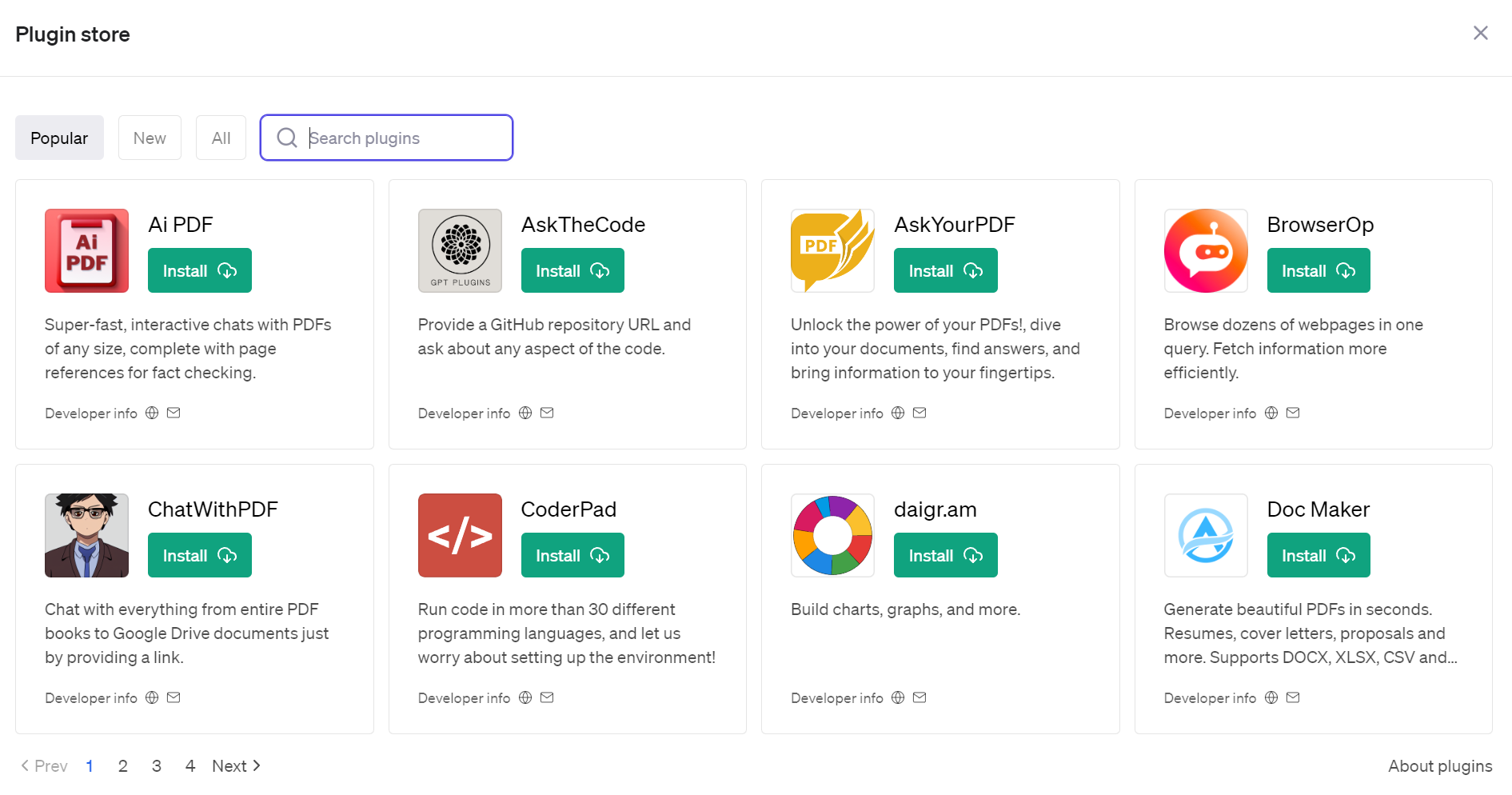Screen dimensions: 1512x795
Task: Click the CoderPad plugin title
Action: [568, 509]
